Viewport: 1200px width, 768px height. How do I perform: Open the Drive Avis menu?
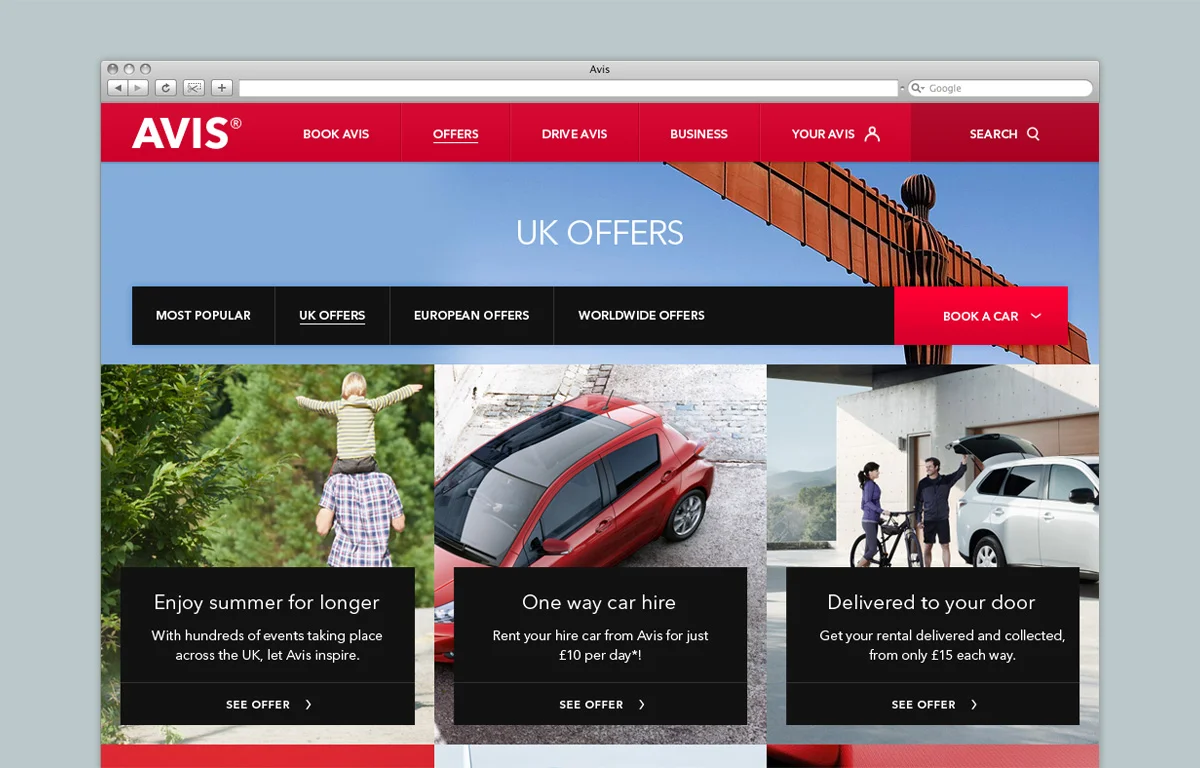coord(574,133)
